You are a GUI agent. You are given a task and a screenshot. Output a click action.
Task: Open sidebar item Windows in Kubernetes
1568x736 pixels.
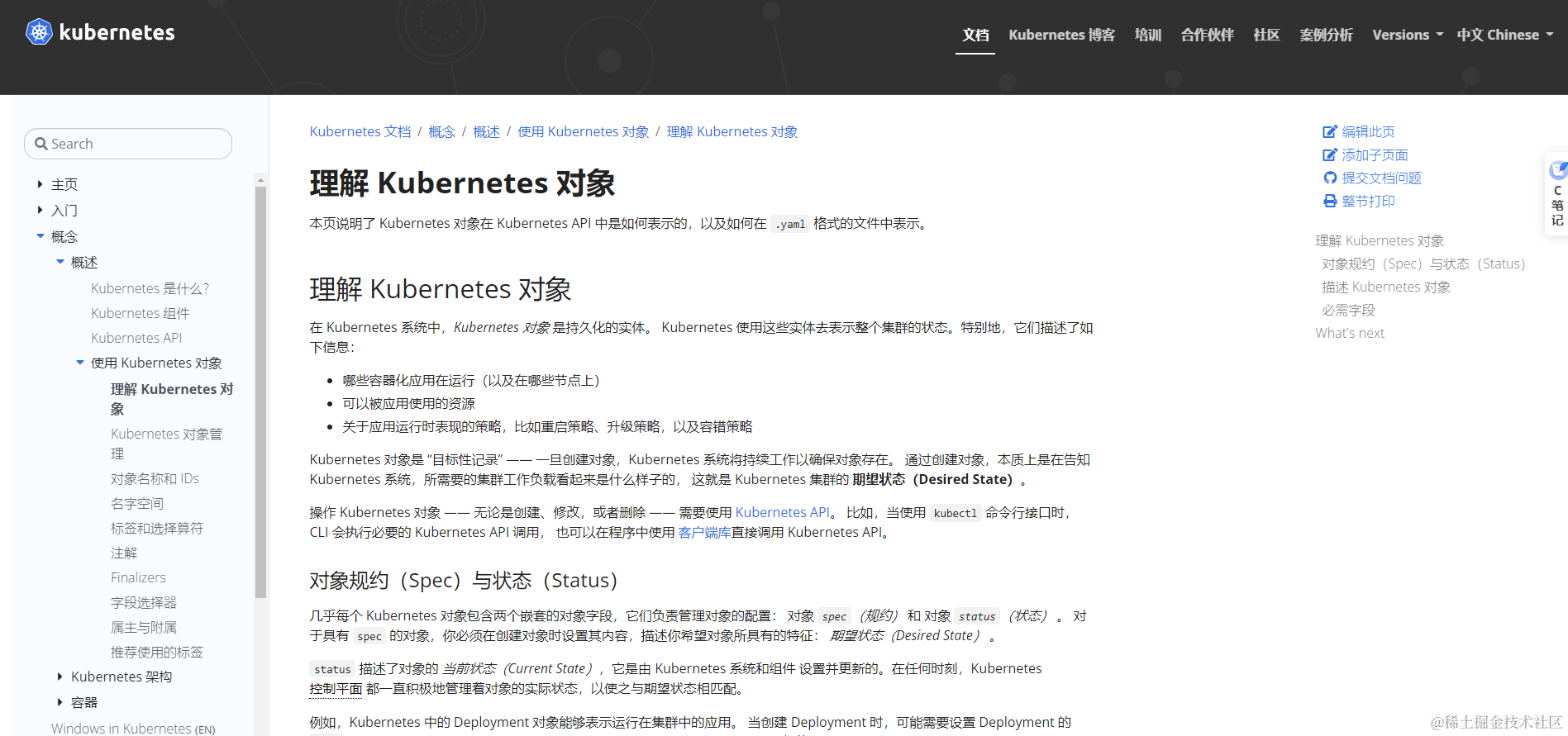tap(133, 728)
